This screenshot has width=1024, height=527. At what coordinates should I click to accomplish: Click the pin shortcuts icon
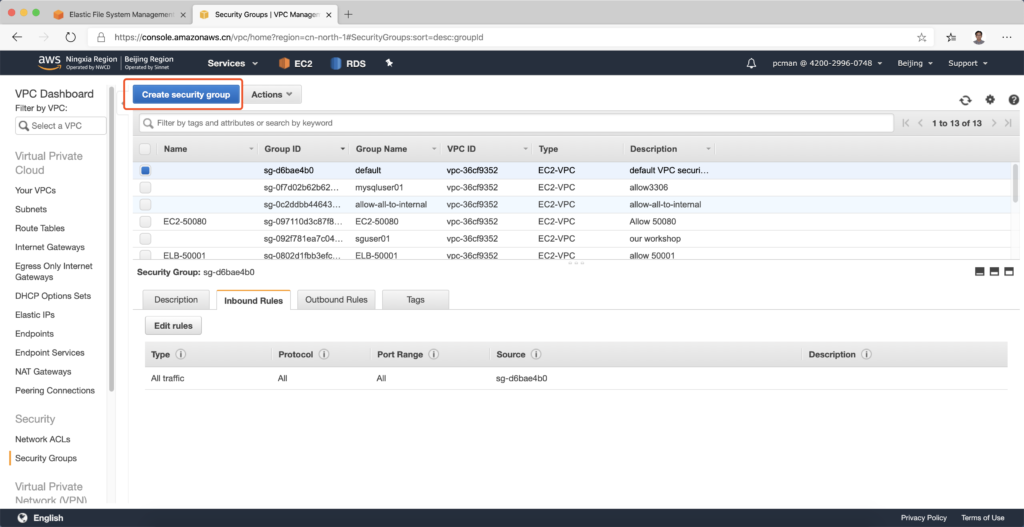pos(389,63)
